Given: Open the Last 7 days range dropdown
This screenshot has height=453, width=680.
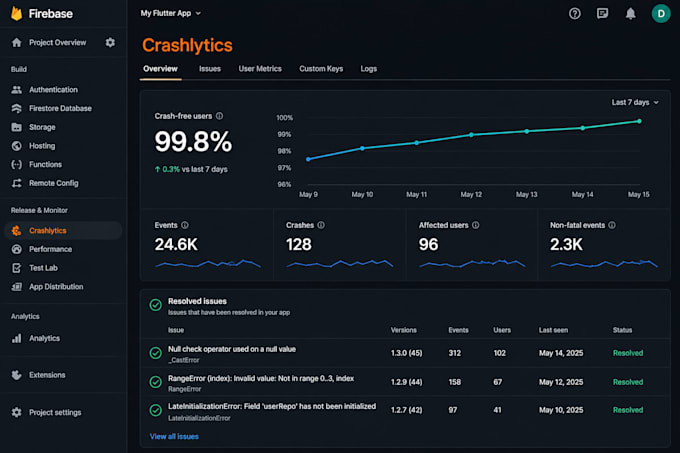Looking at the screenshot, I should click(x=635, y=102).
